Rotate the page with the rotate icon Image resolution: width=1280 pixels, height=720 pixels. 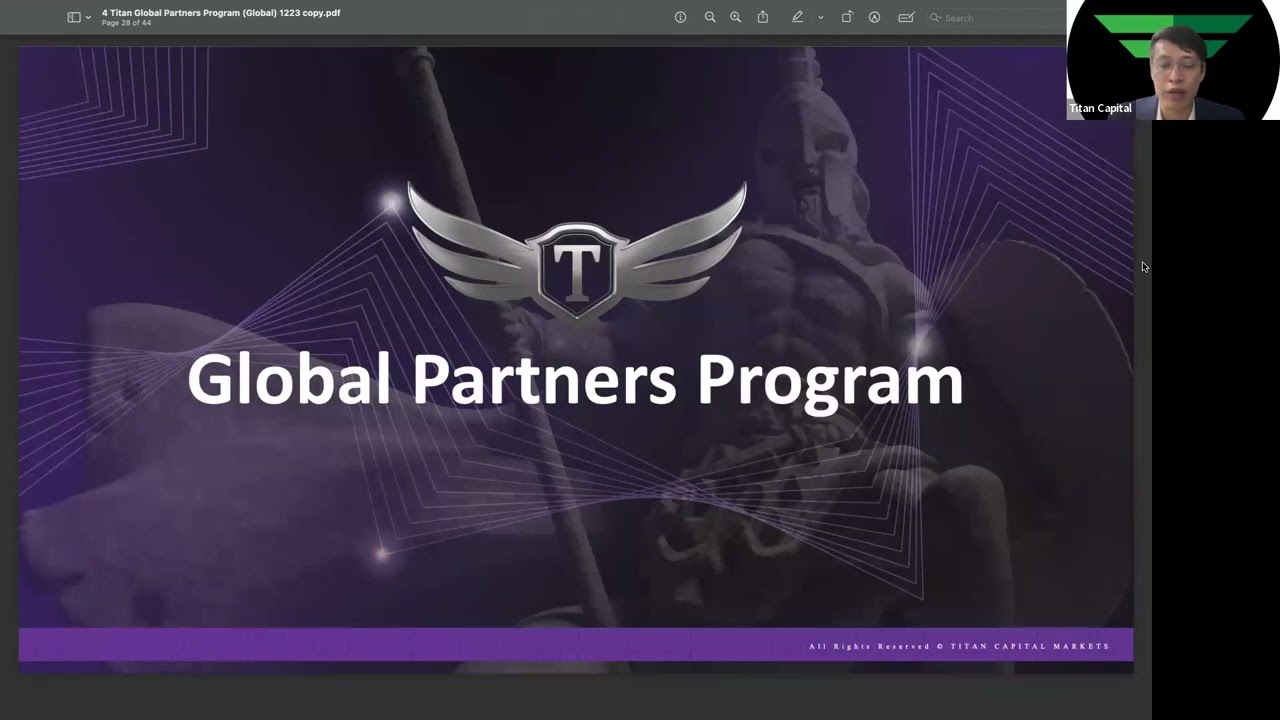pos(847,17)
